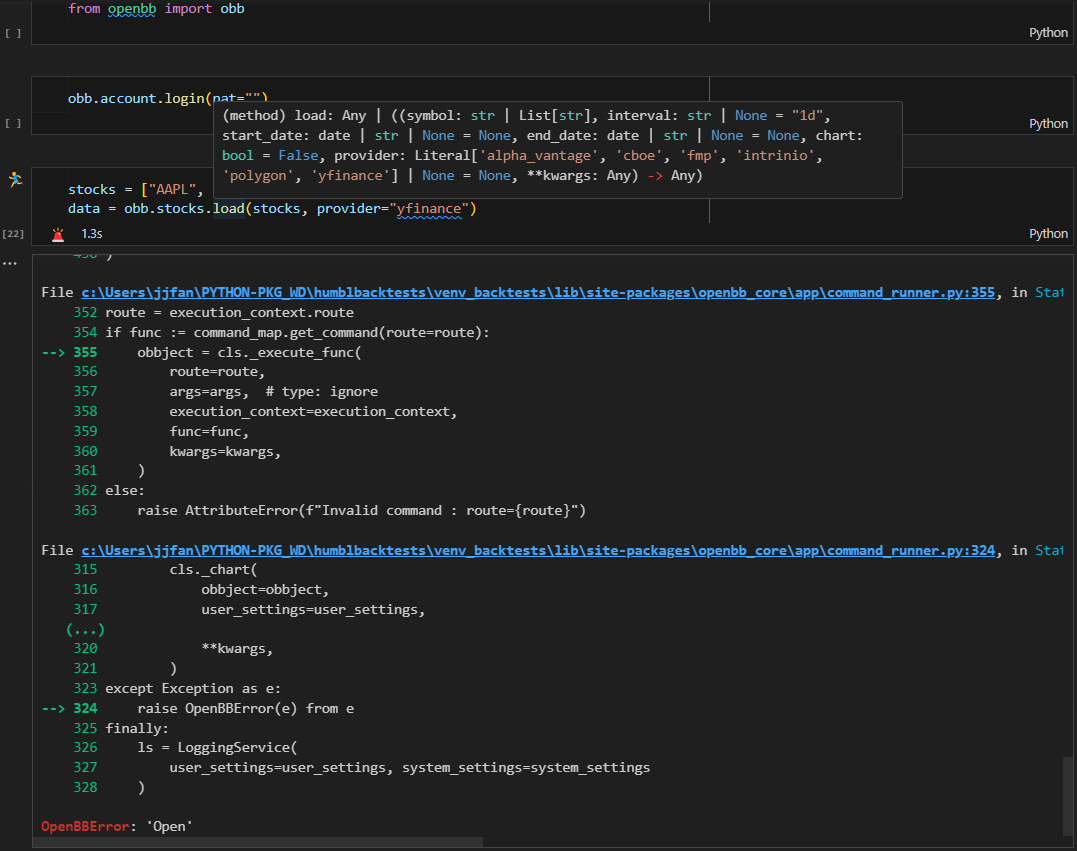1077x851 pixels.
Task: Click line 363 'raise AttributeError' in traceback
Action: coord(361,510)
